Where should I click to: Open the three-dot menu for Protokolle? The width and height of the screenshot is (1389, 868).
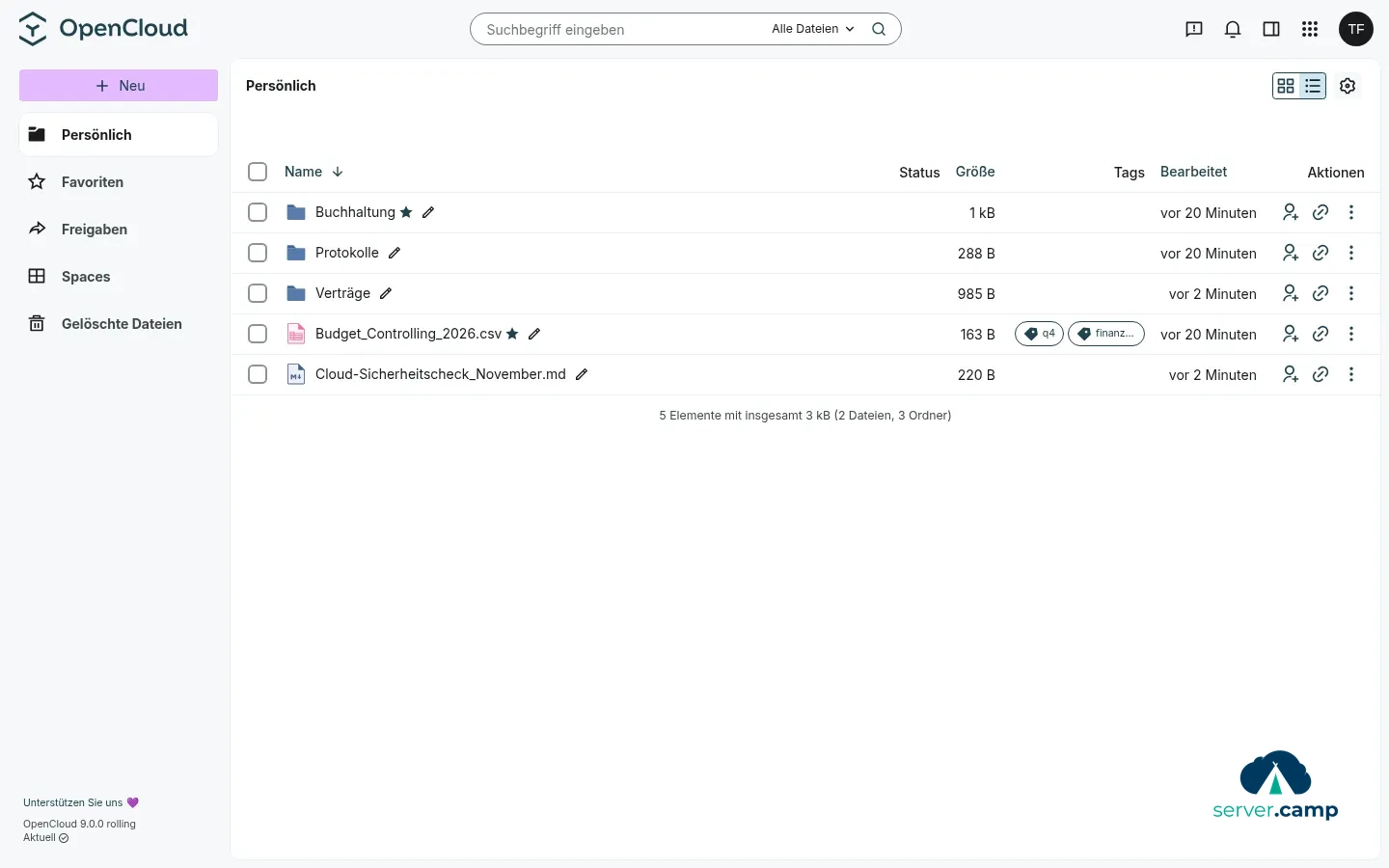pos(1351,253)
